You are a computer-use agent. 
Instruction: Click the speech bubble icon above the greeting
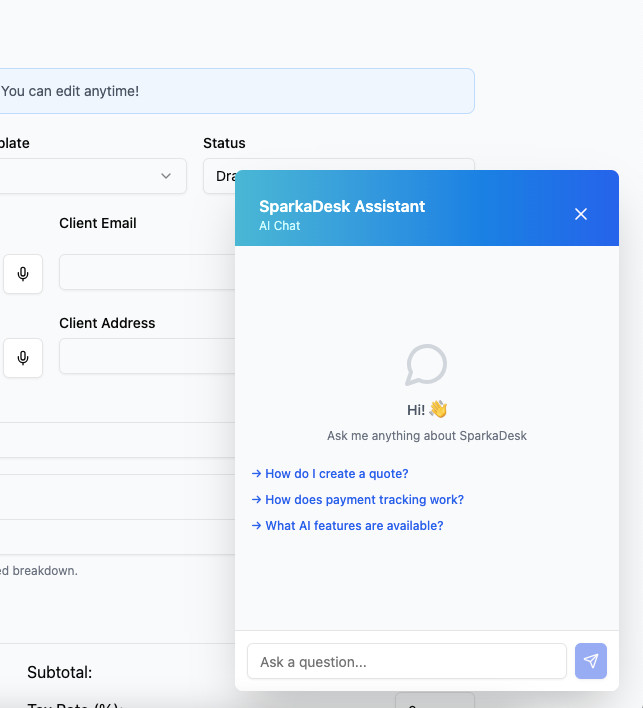pos(426,365)
